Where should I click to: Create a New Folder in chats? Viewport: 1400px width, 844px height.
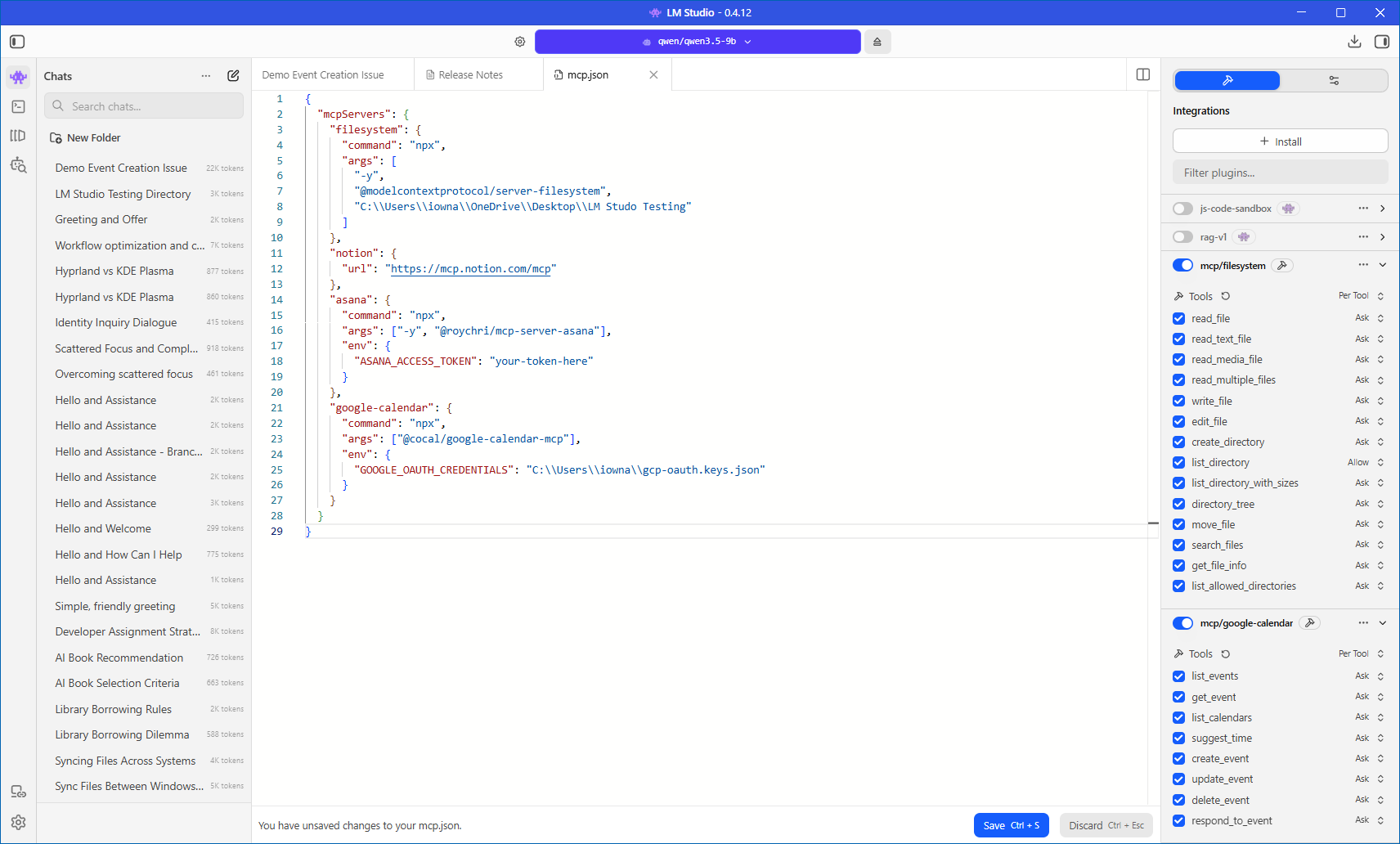(85, 137)
